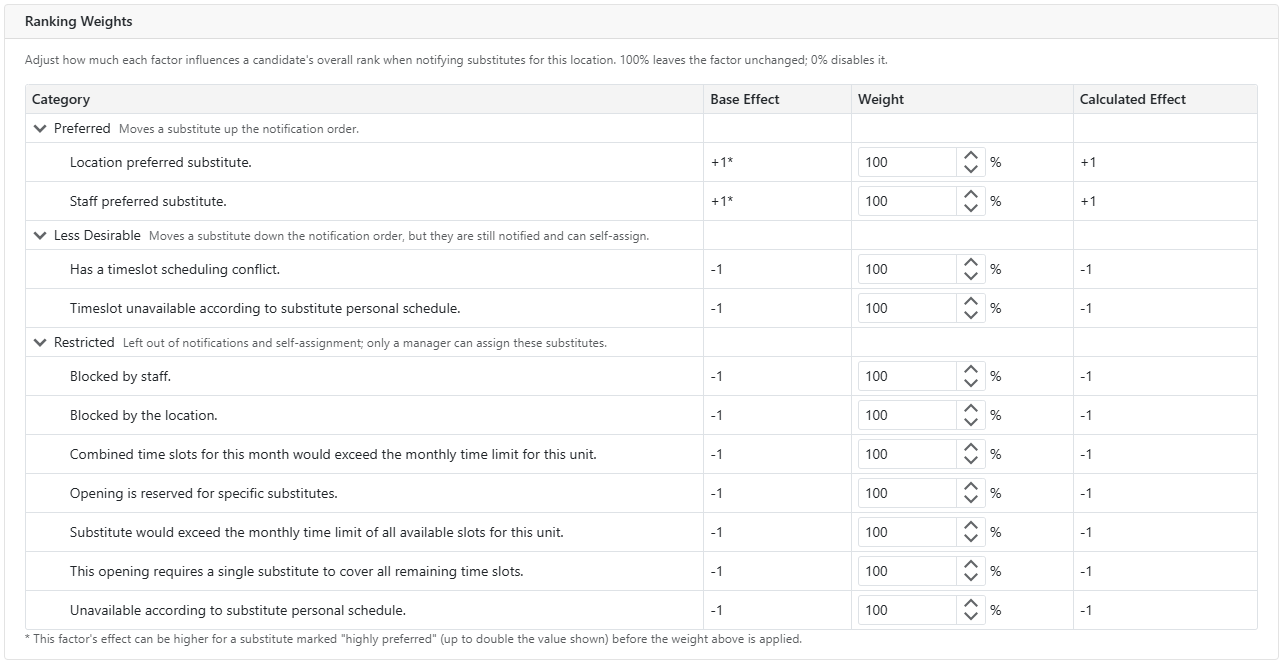Edit weight field for Combined time slots row

tap(907, 454)
